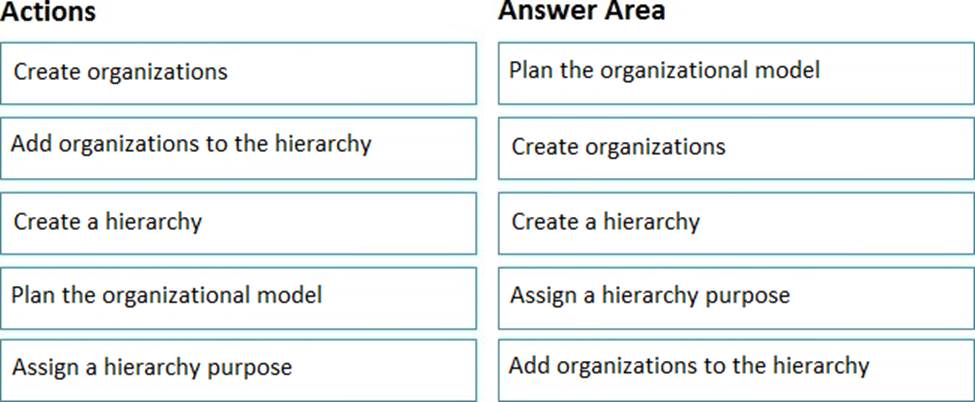
Task: Pick 'Create a hierarchy' in the Actions column
Action: (x=238, y=222)
